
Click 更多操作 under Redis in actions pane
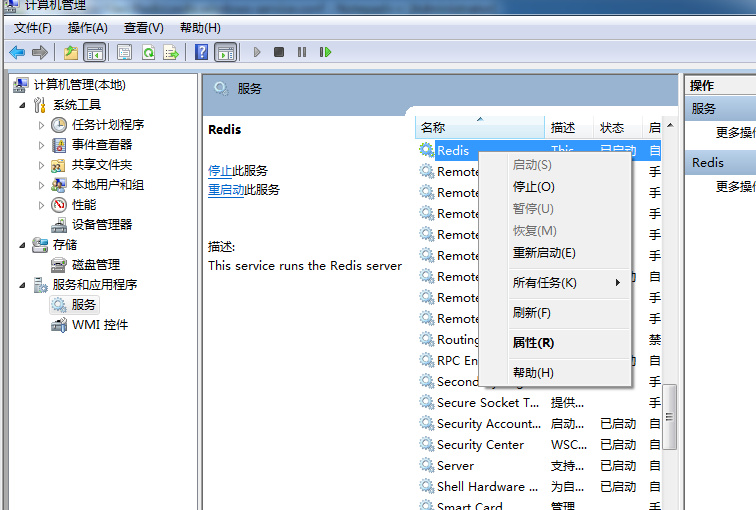tap(735, 187)
